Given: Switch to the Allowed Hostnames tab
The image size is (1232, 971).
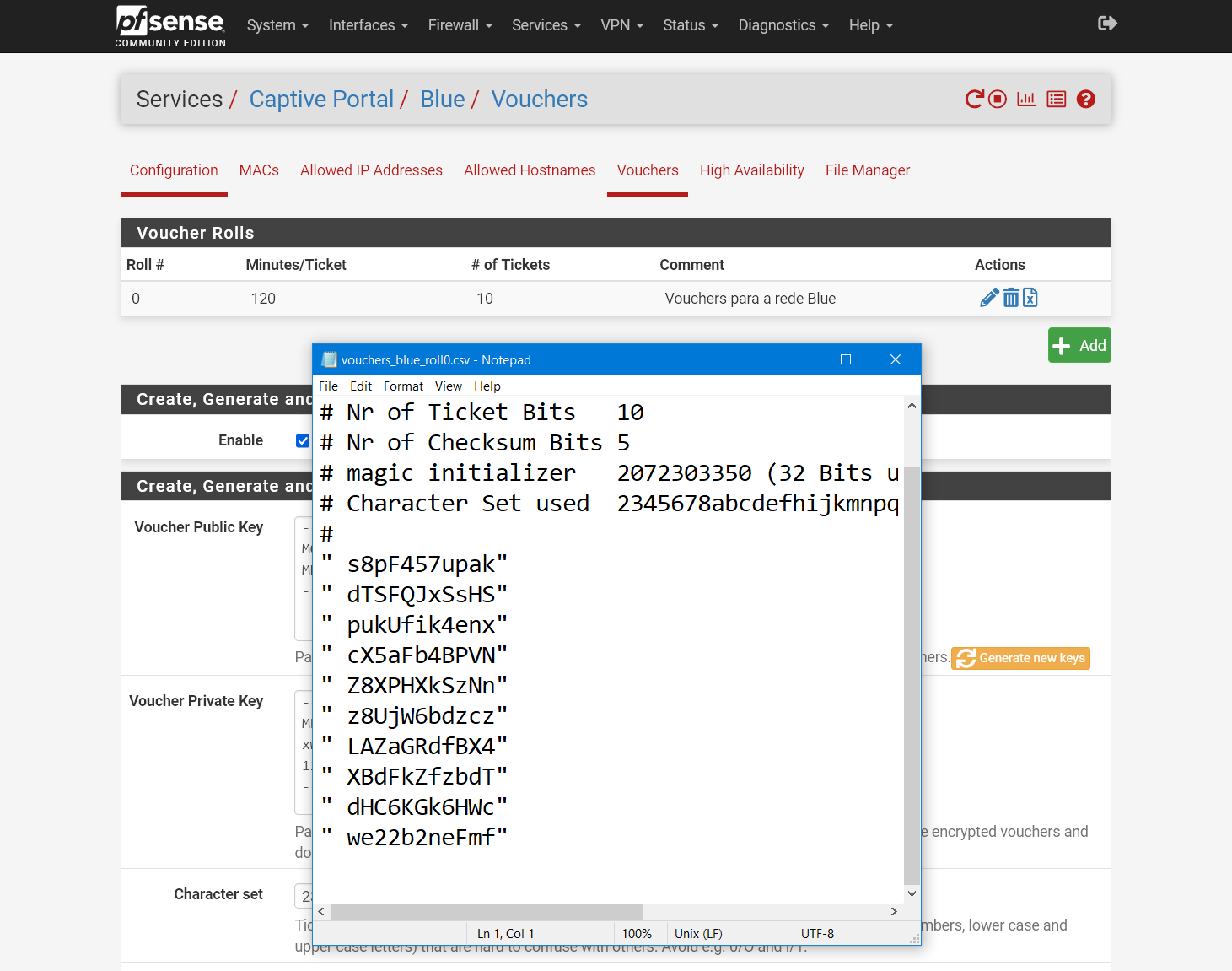Looking at the screenshot, I should tap(530, 170).
